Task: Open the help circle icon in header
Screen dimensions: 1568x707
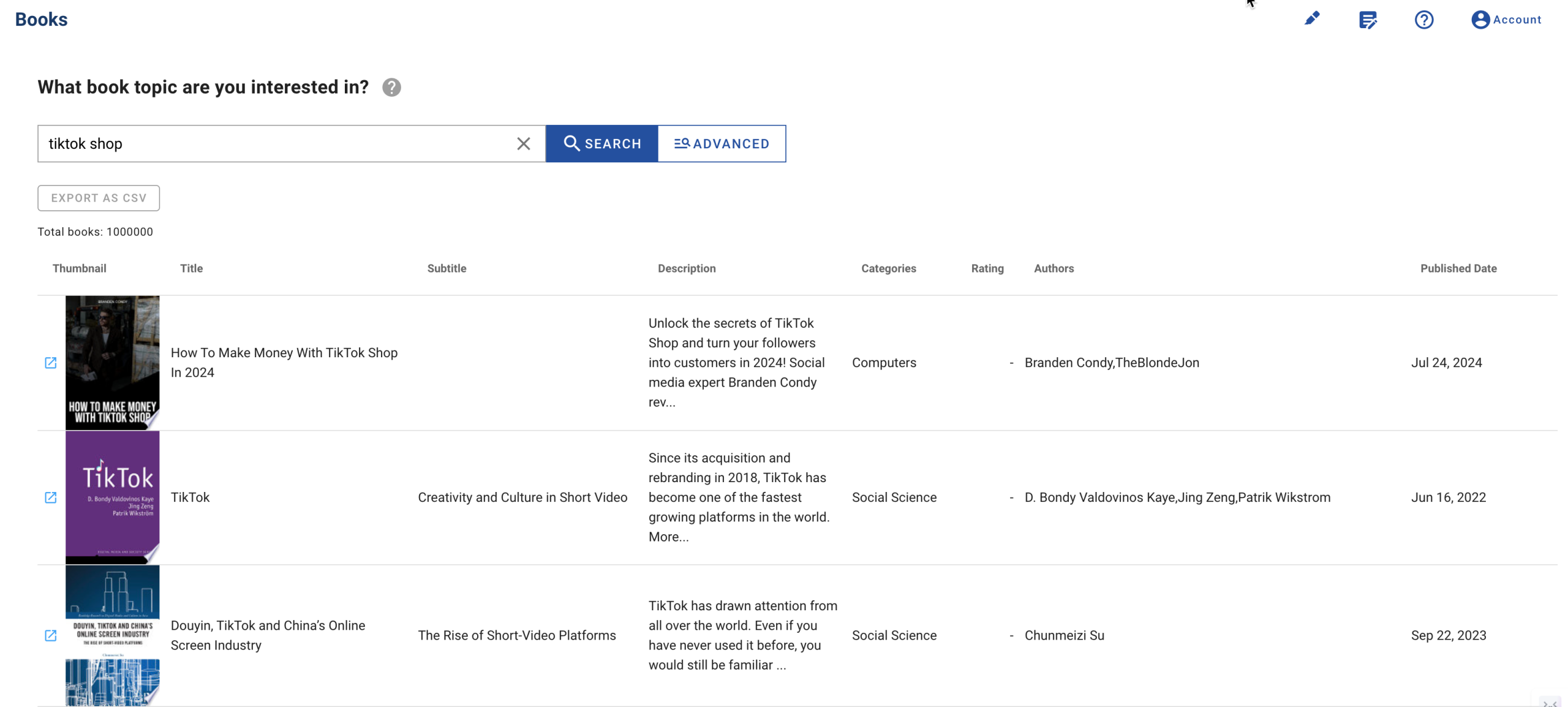Action: click(1423, 20)
